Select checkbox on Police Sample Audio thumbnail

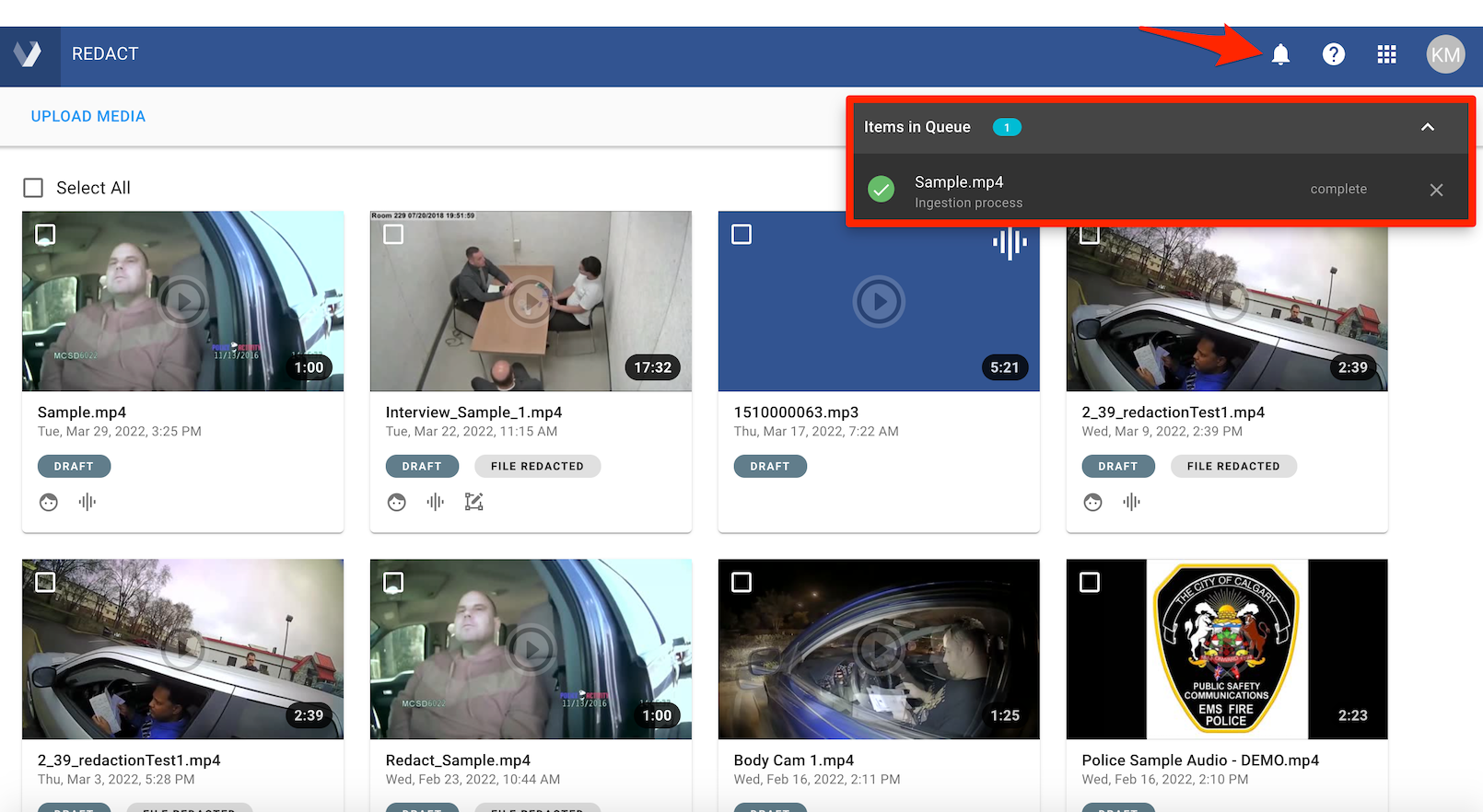coord(1090,583)
